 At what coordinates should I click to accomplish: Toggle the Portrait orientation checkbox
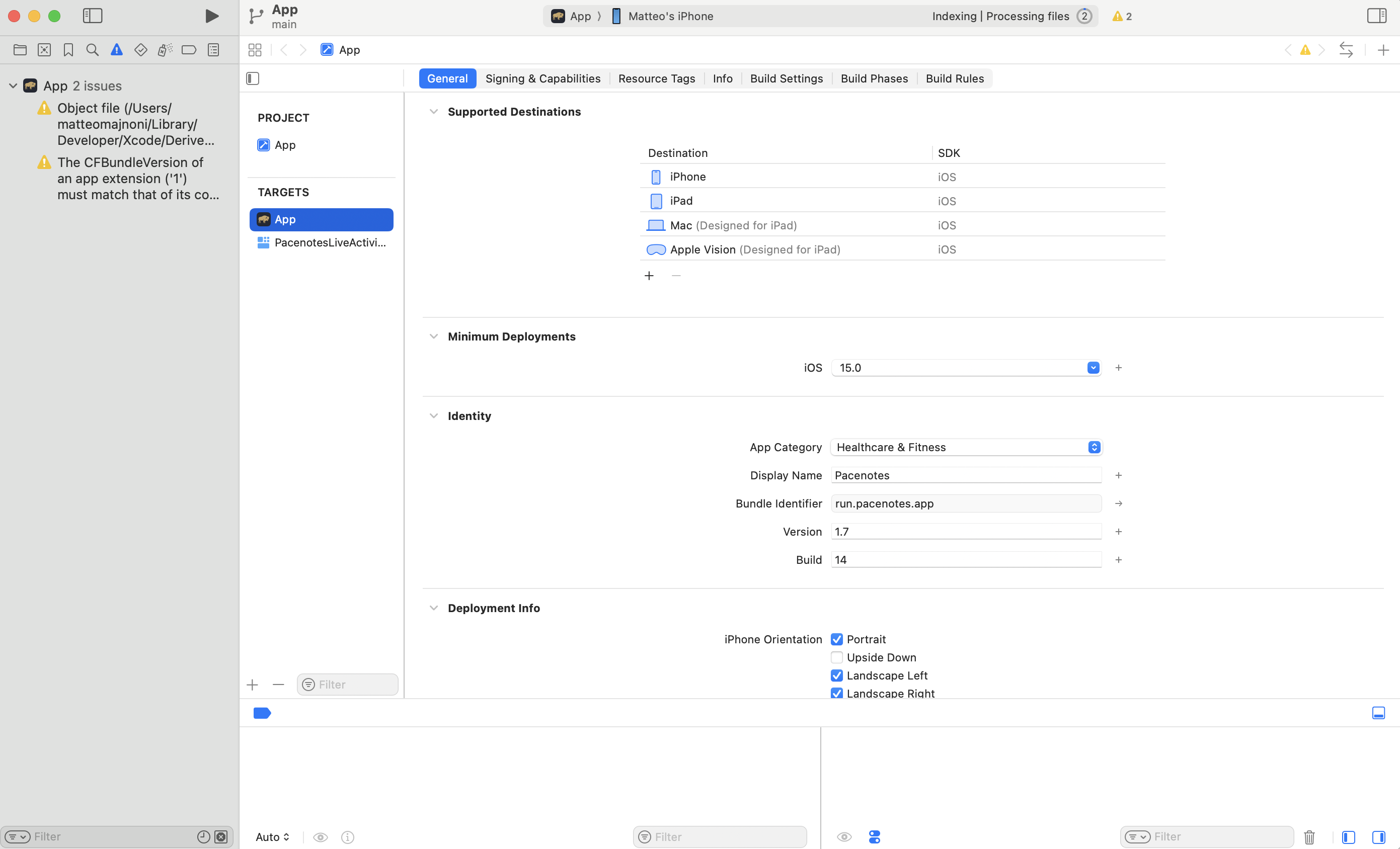pos(836,639)
